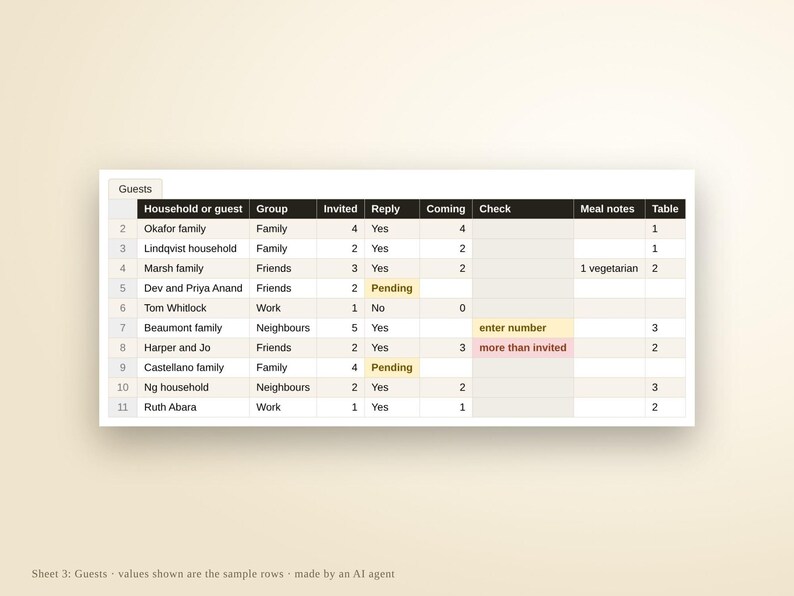The image size is (794, 596).
Task: Select the Work group for Tom Whitlock
Action: 283,308
